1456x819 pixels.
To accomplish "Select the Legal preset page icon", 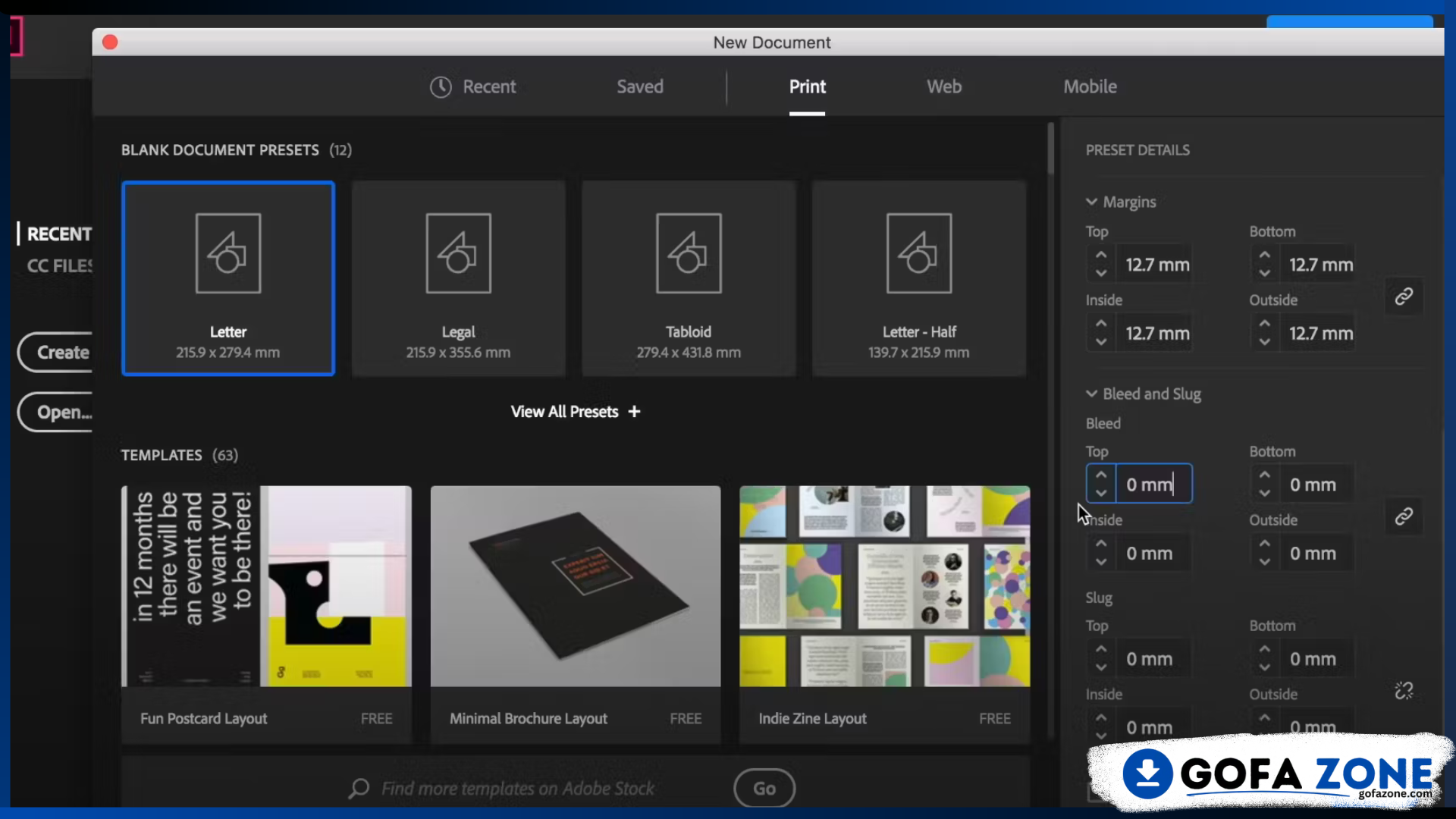I will [x=458, y=253].
